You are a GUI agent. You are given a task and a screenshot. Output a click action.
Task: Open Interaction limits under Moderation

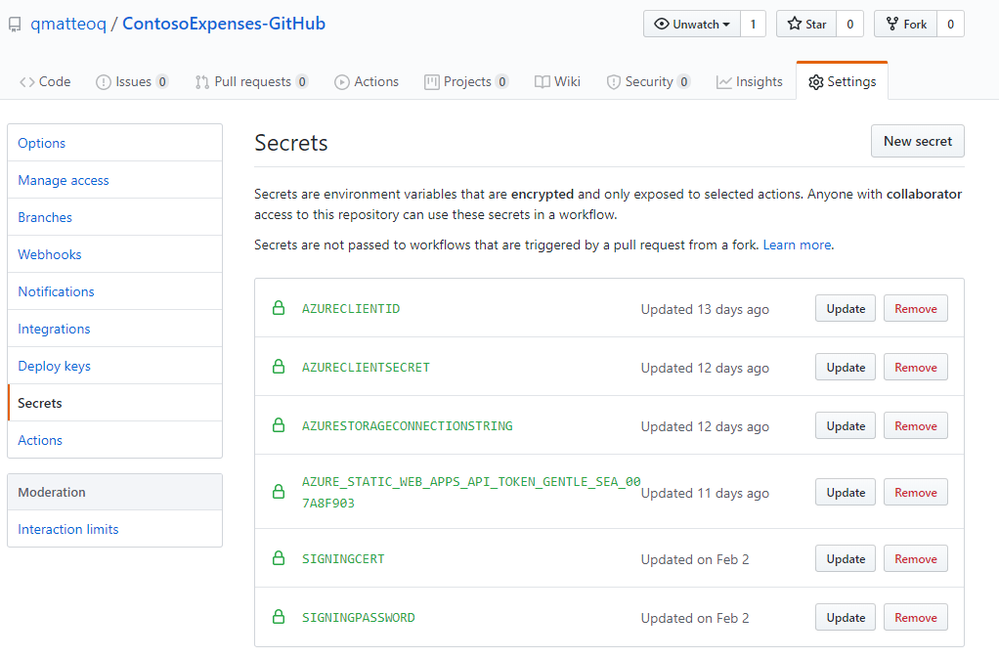115,529
